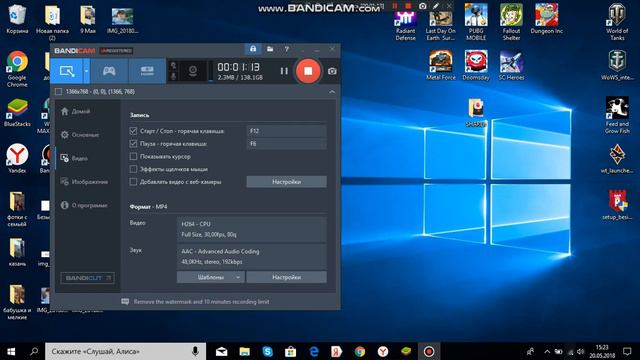Viewport: 640px width, 360px height.
Task: Toggle the microphone icon in Bandicam toolbar
Action: [173, 76]
